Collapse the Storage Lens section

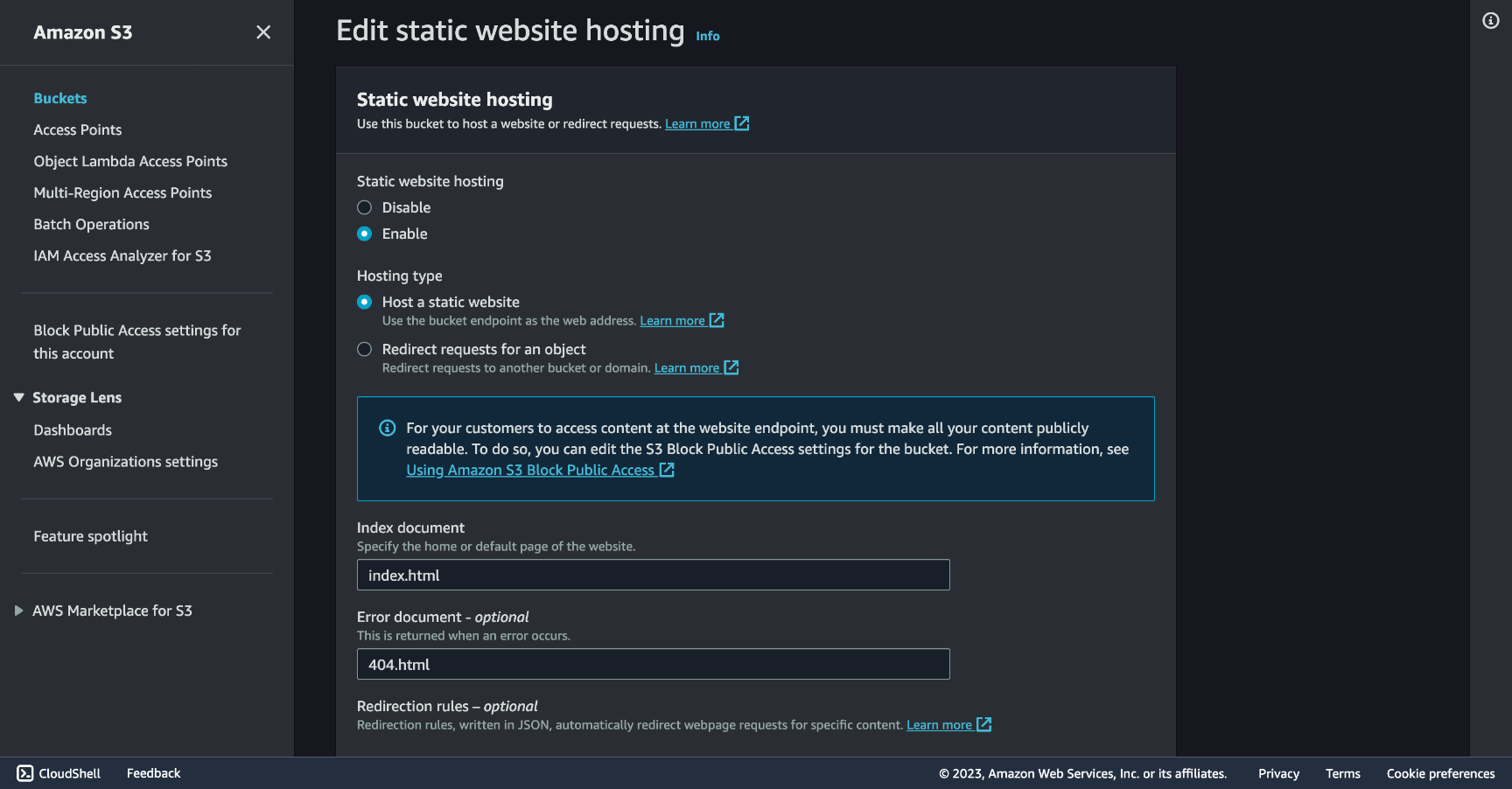pos(18,397)
